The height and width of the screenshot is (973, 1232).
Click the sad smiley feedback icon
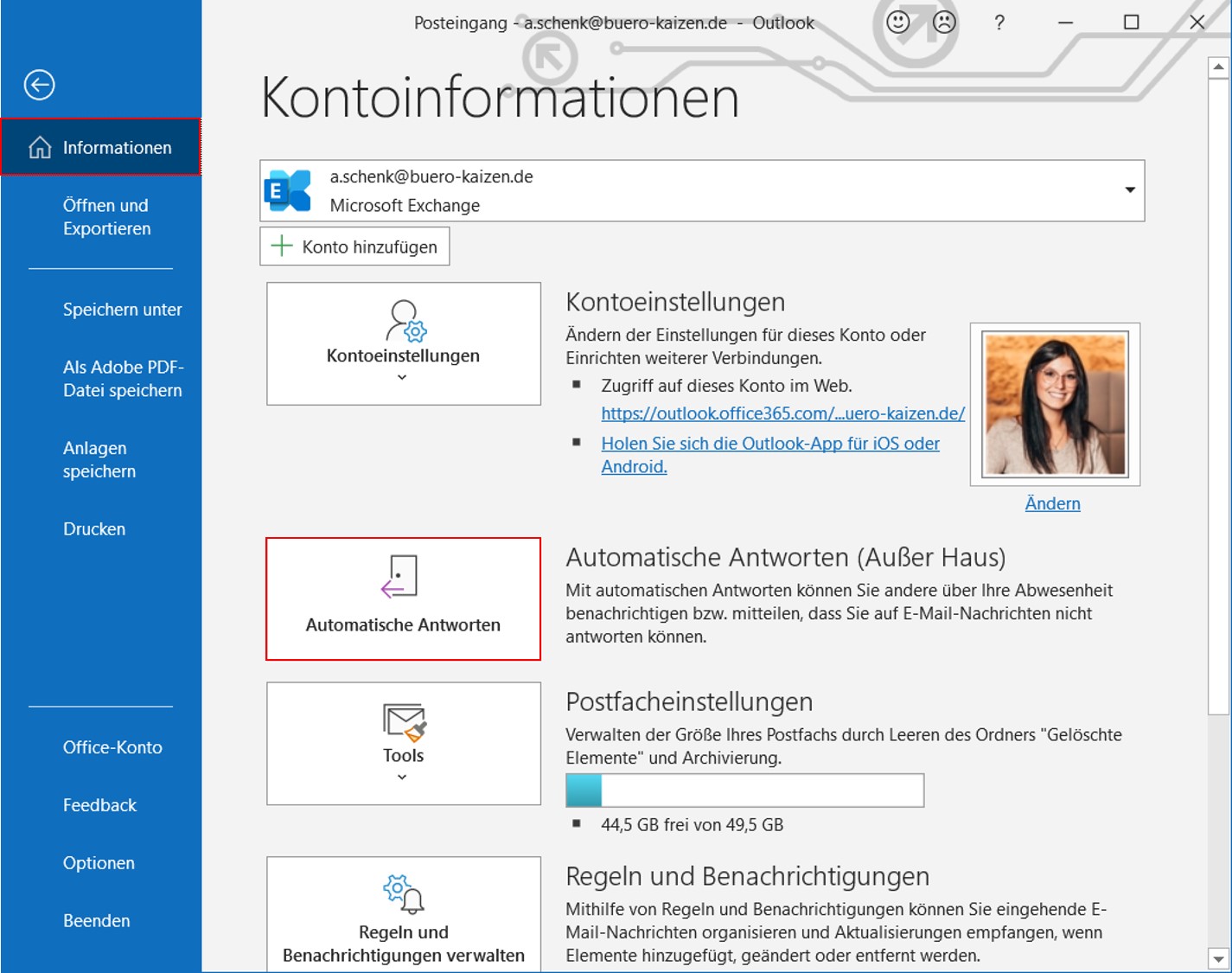pos(944,22)
